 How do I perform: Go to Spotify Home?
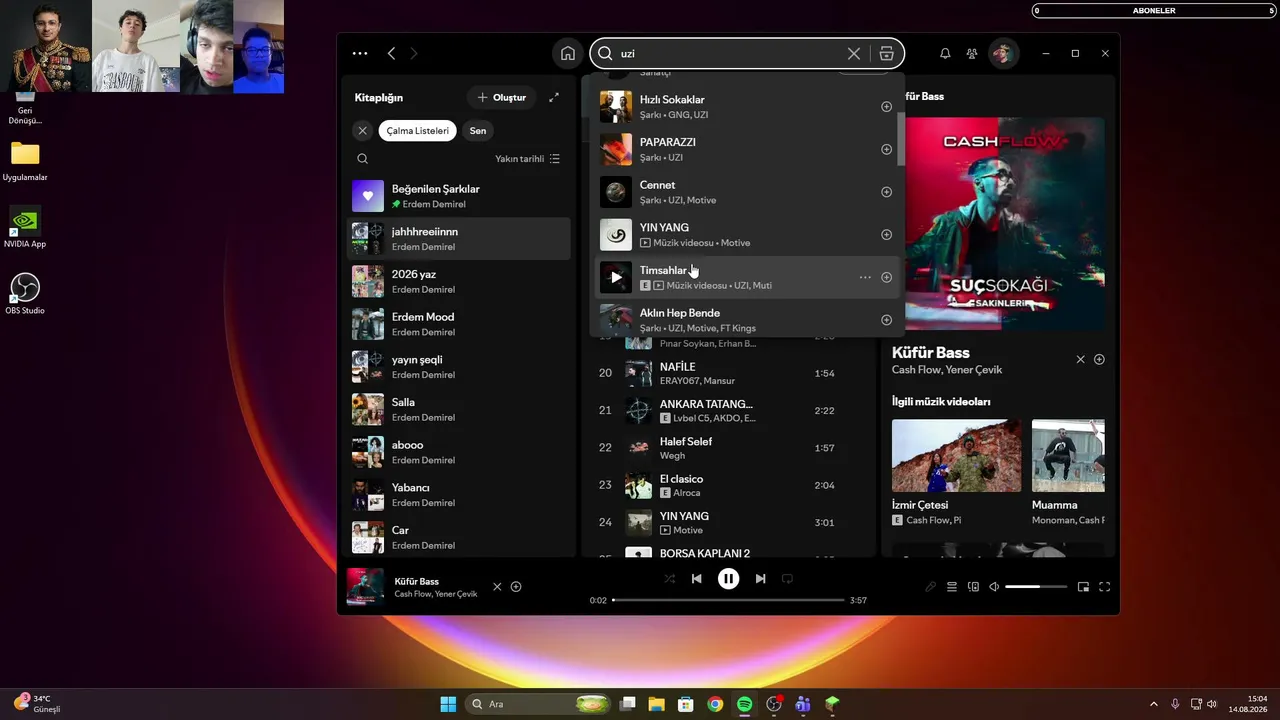[568, 53]
